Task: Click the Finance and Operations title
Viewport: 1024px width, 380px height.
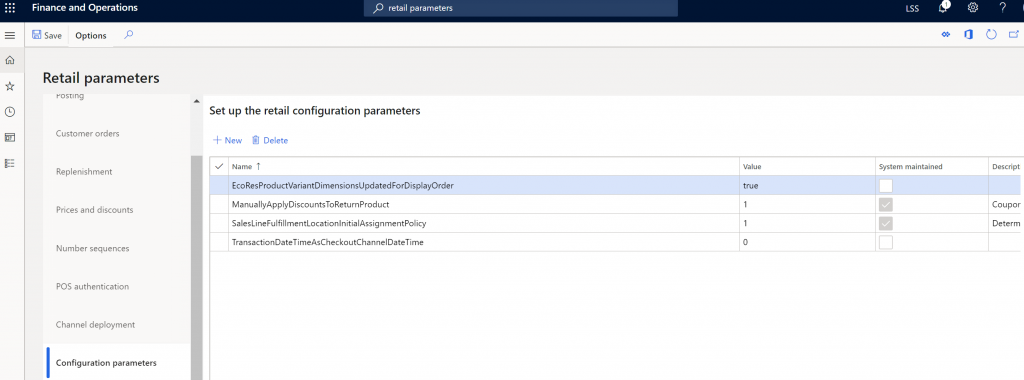Action: tap(85, 8)
